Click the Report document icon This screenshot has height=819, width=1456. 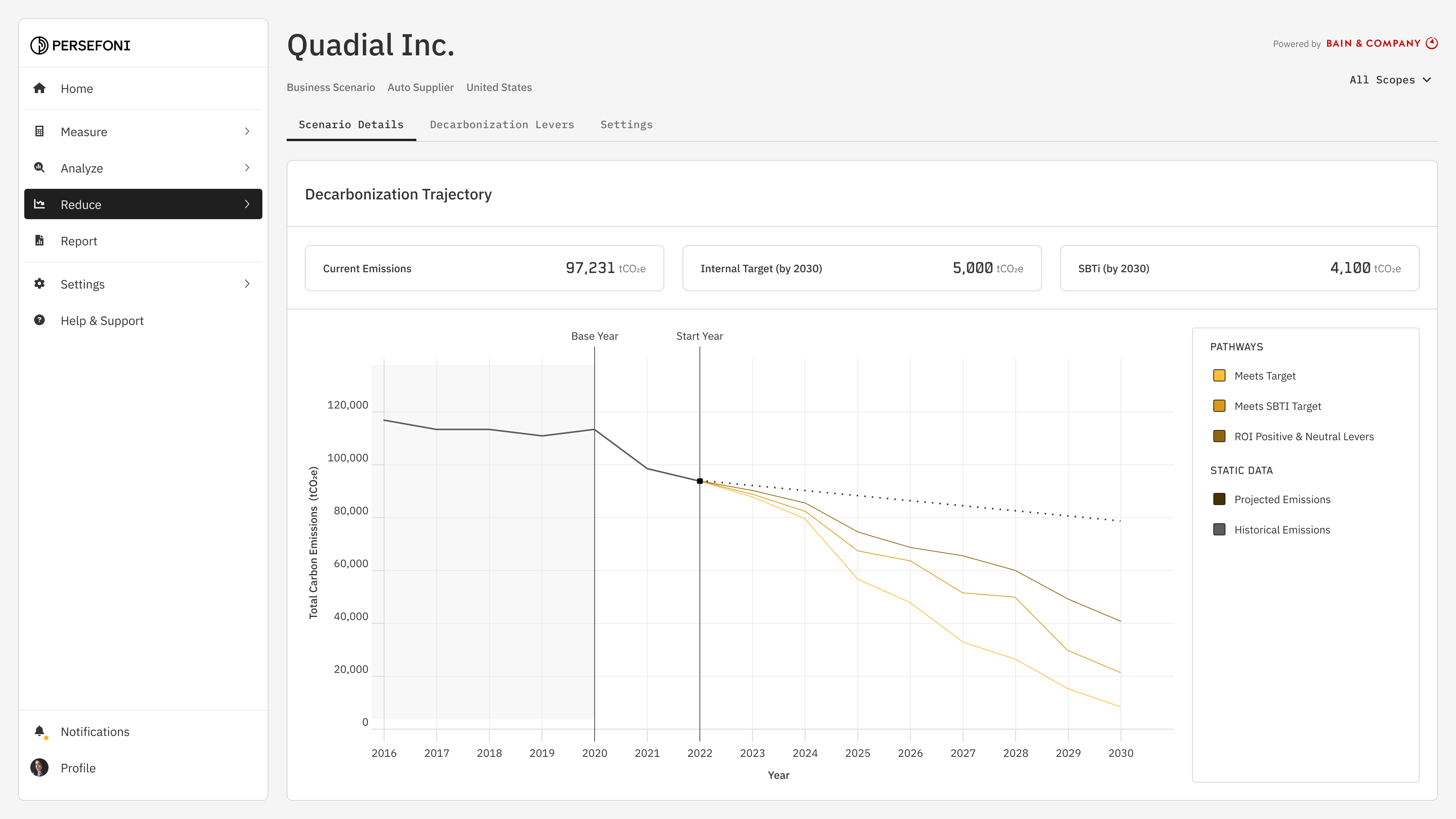(x=39, y=240)
